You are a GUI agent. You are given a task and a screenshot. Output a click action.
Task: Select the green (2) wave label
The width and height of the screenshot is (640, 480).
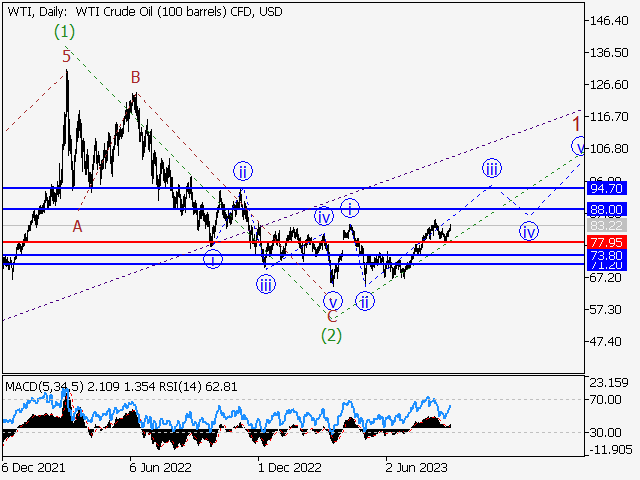click(331, 336)
